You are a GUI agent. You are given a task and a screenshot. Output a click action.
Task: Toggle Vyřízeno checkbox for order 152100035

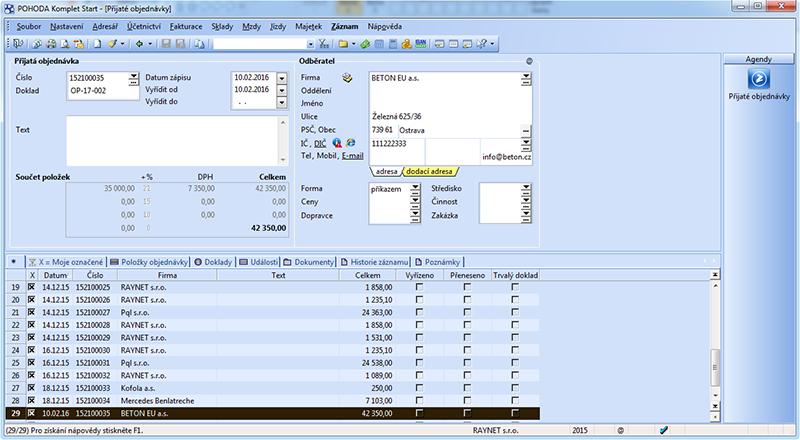419,413
